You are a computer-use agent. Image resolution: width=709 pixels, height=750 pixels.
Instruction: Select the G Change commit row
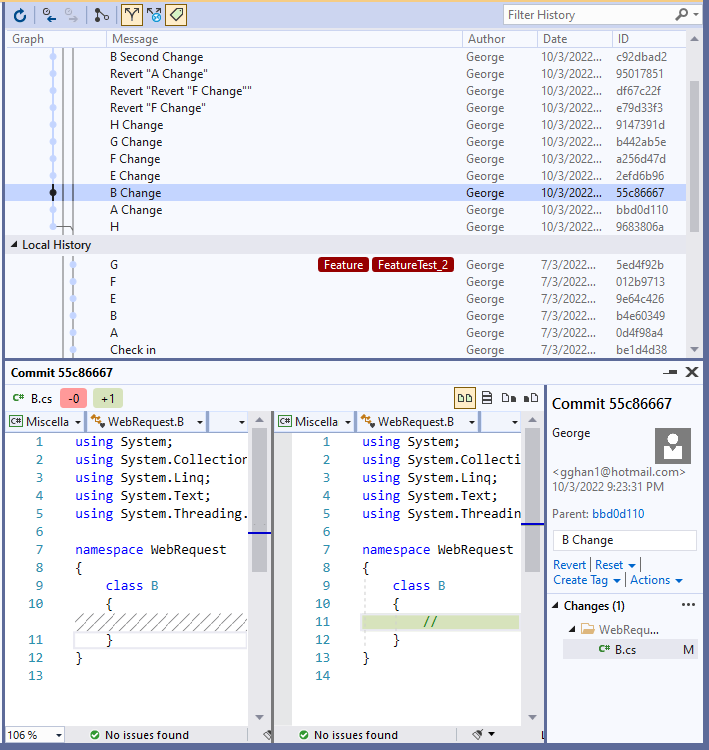(345, 142)
